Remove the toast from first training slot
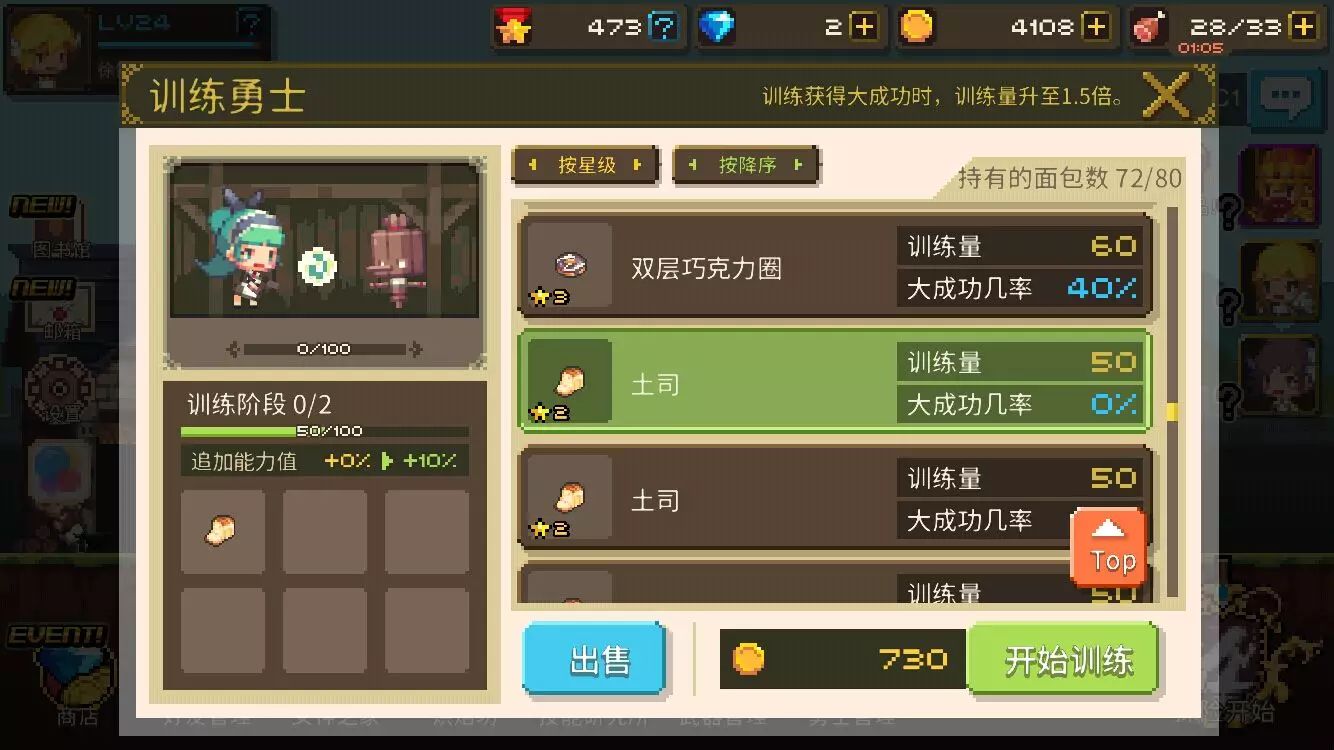The width and height of the screenshot is (1334, 750). tap(222, 531)
